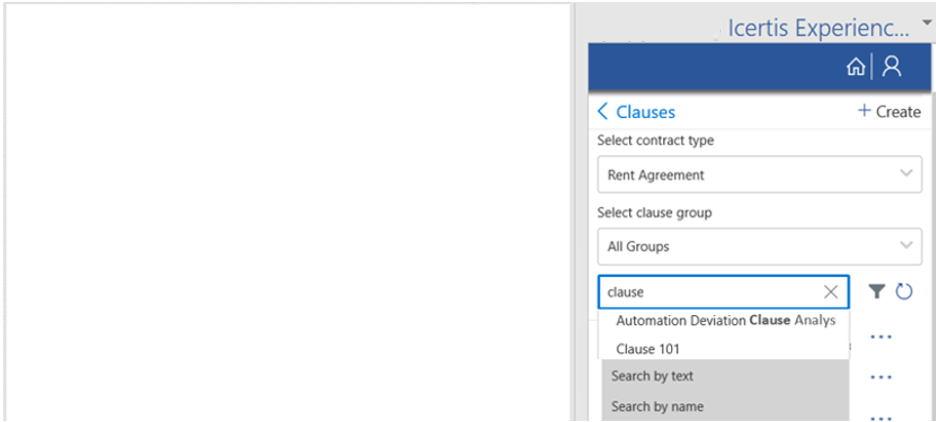This screenshot has height=422, width=936.
Task: Open the Icertis task pane menu arrow
Action: click(926, 22)
